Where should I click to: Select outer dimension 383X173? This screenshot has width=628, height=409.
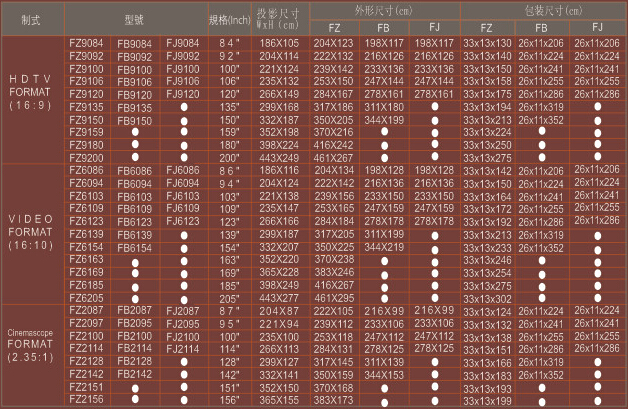tap(334, 400)
